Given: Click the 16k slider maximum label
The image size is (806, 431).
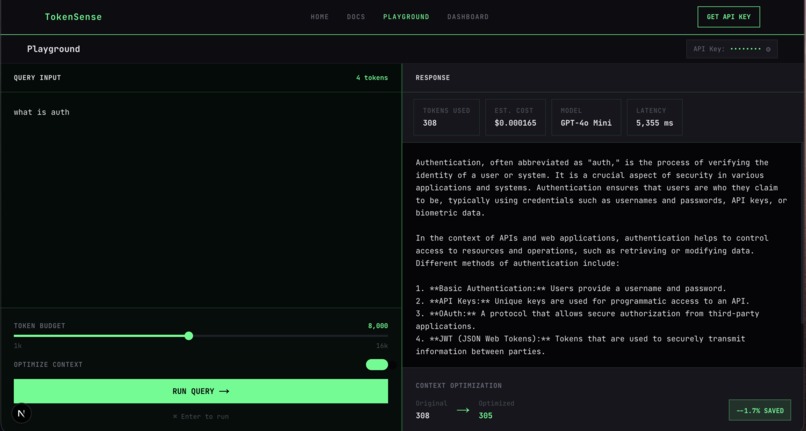Looking at the screenshot, I should click(x=382, y=346).
